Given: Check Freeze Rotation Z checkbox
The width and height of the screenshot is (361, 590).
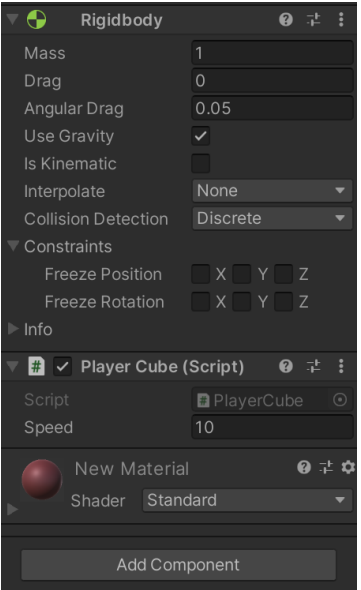Looking at the screenshot, I should click(x=283, y=302).
